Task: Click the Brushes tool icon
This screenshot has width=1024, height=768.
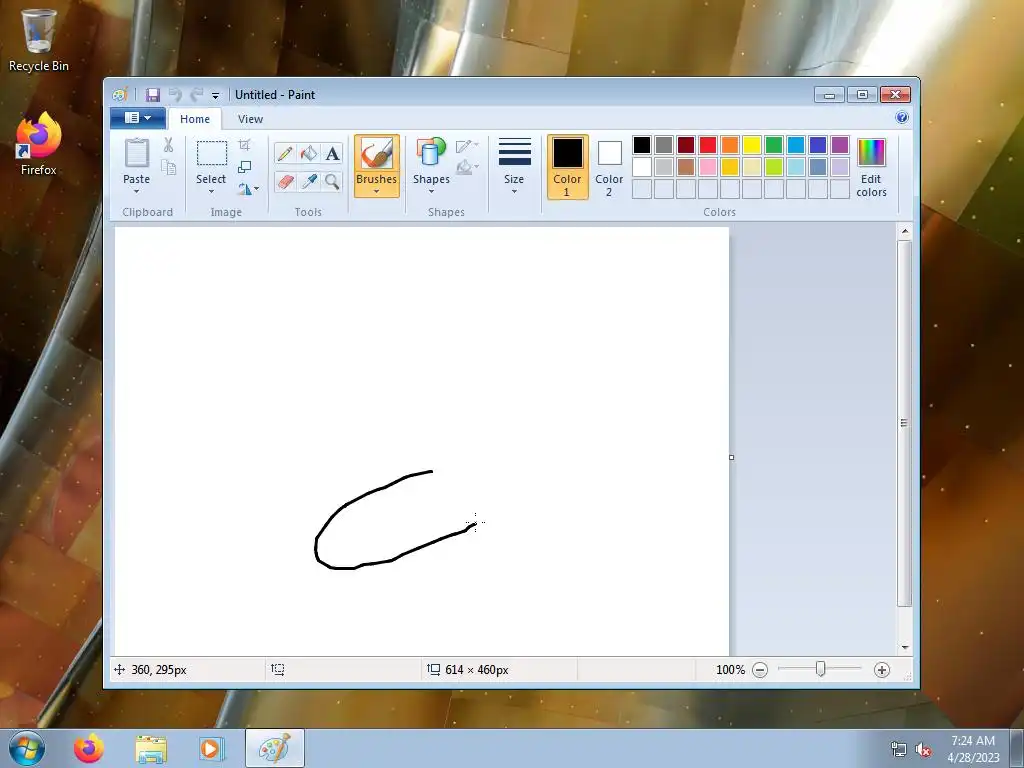Action: coord(377,154)
